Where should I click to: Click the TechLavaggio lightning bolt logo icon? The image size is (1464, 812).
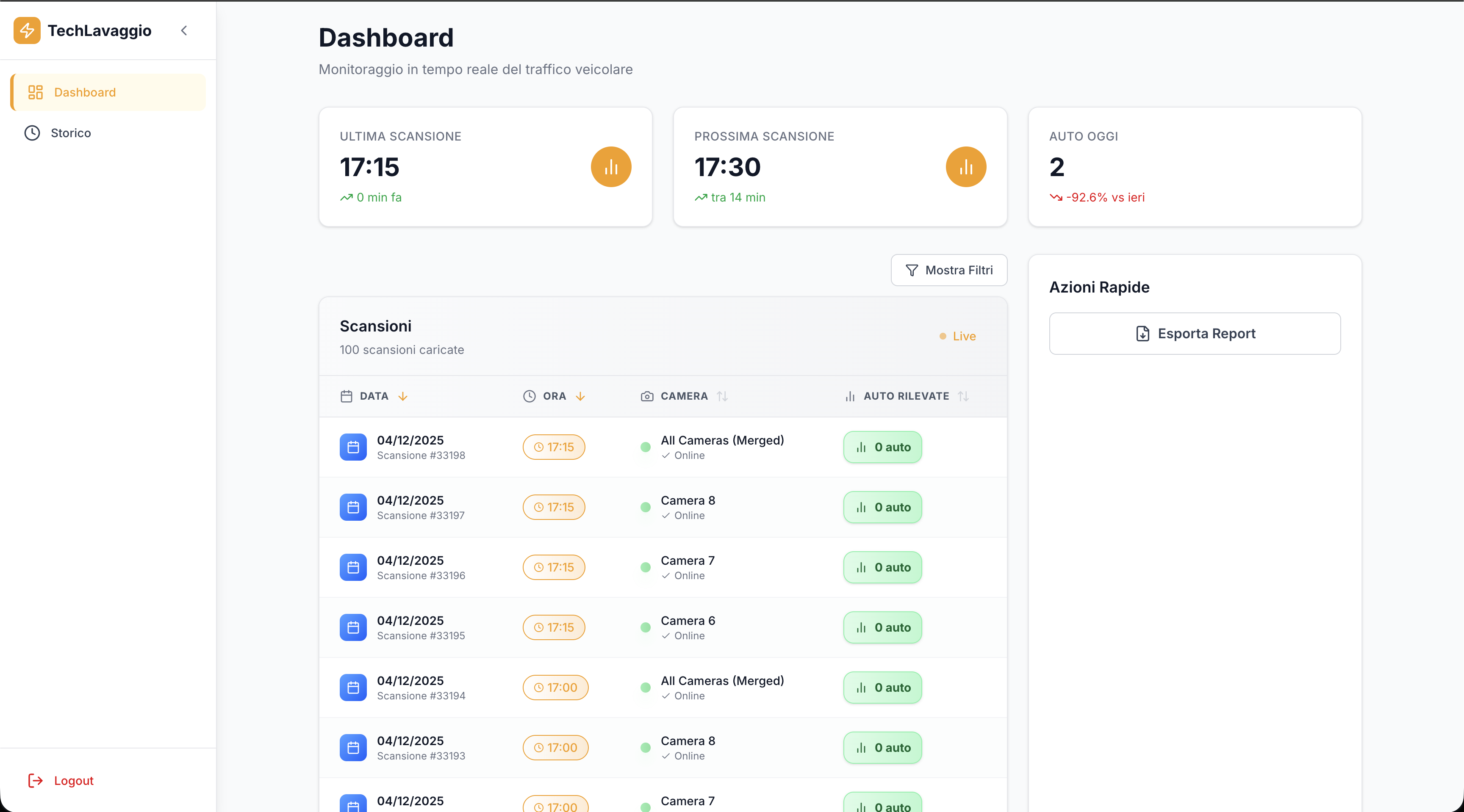click(27, 30)
